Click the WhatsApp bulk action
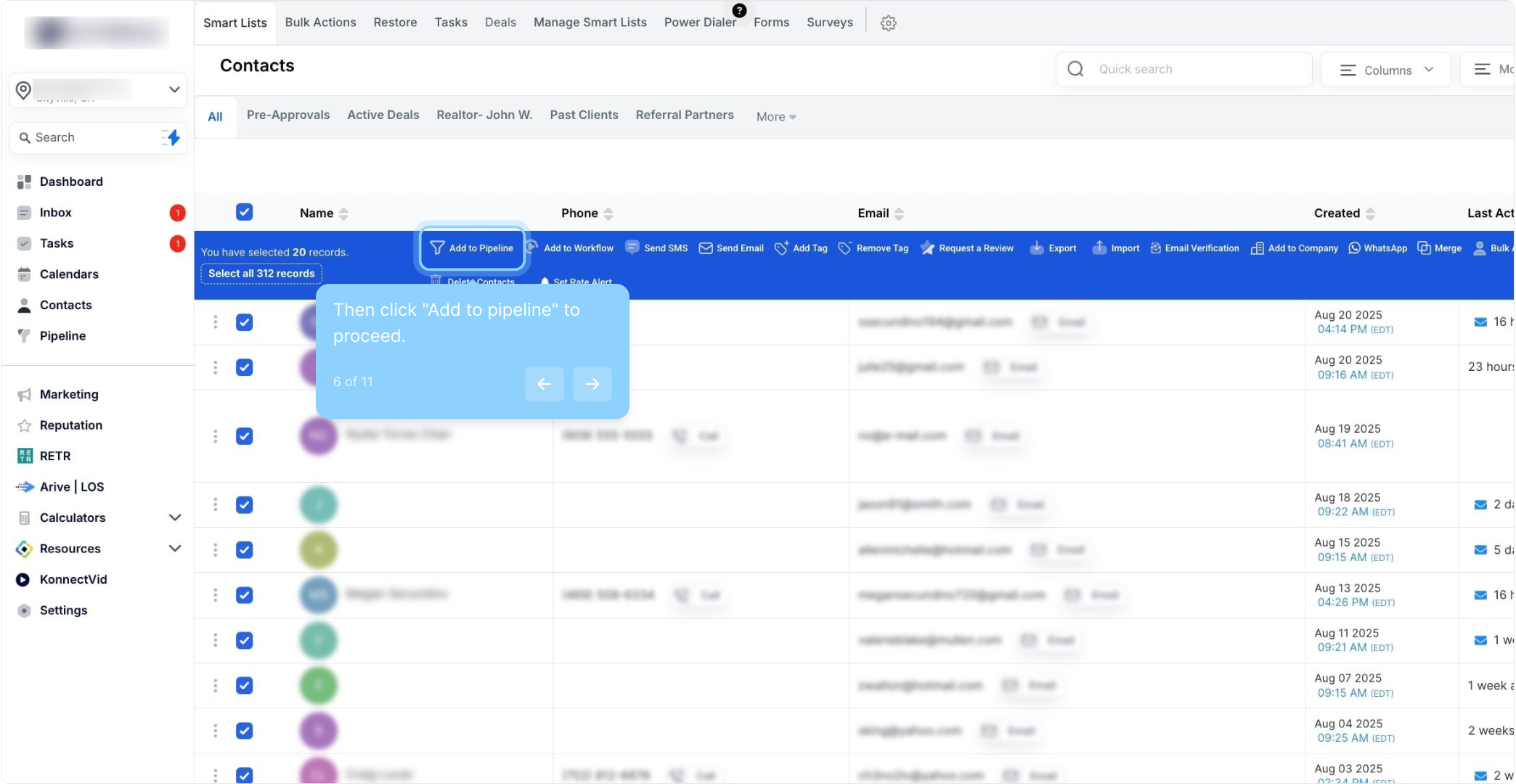 [x=1377, y=248]
